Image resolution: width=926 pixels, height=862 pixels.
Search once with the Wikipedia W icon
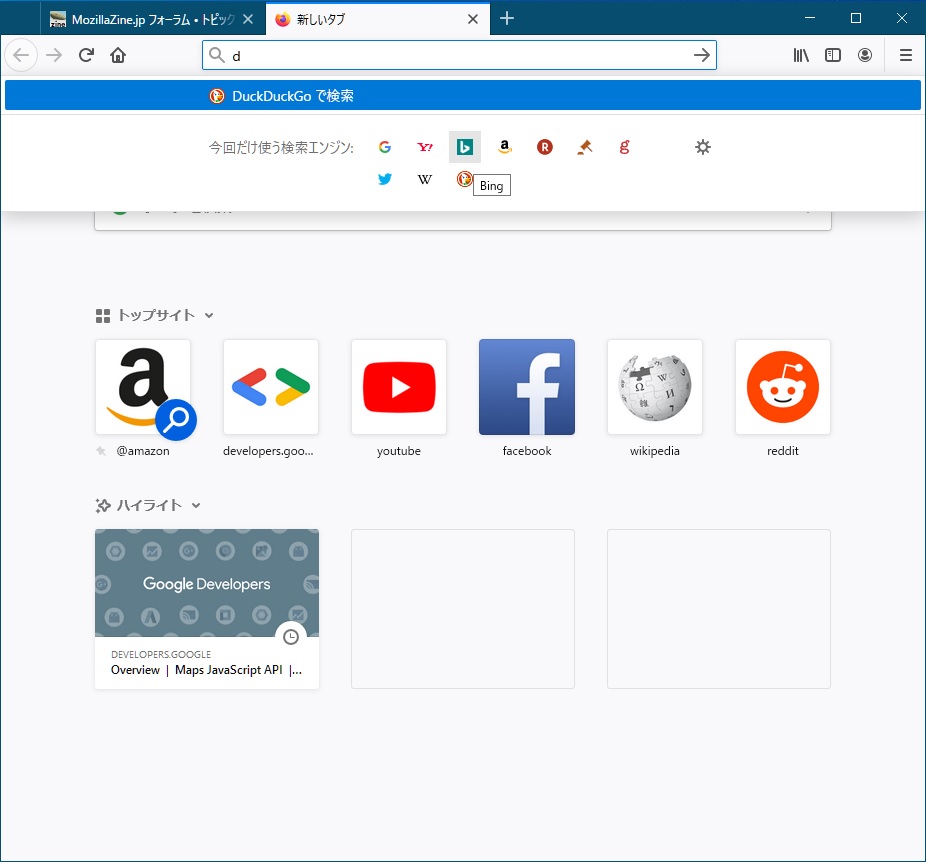pyautogui.click(x=425, y=179)
